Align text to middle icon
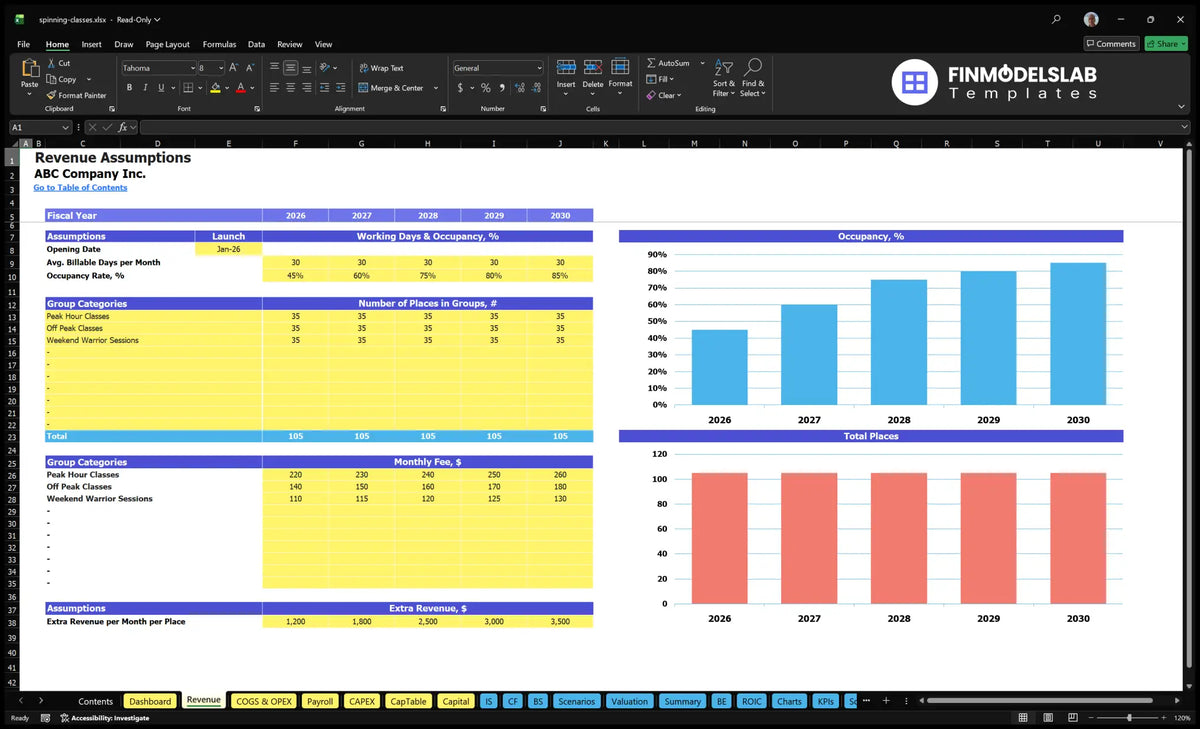Screen dimensions: 1200x729 (x=290, y=68)
